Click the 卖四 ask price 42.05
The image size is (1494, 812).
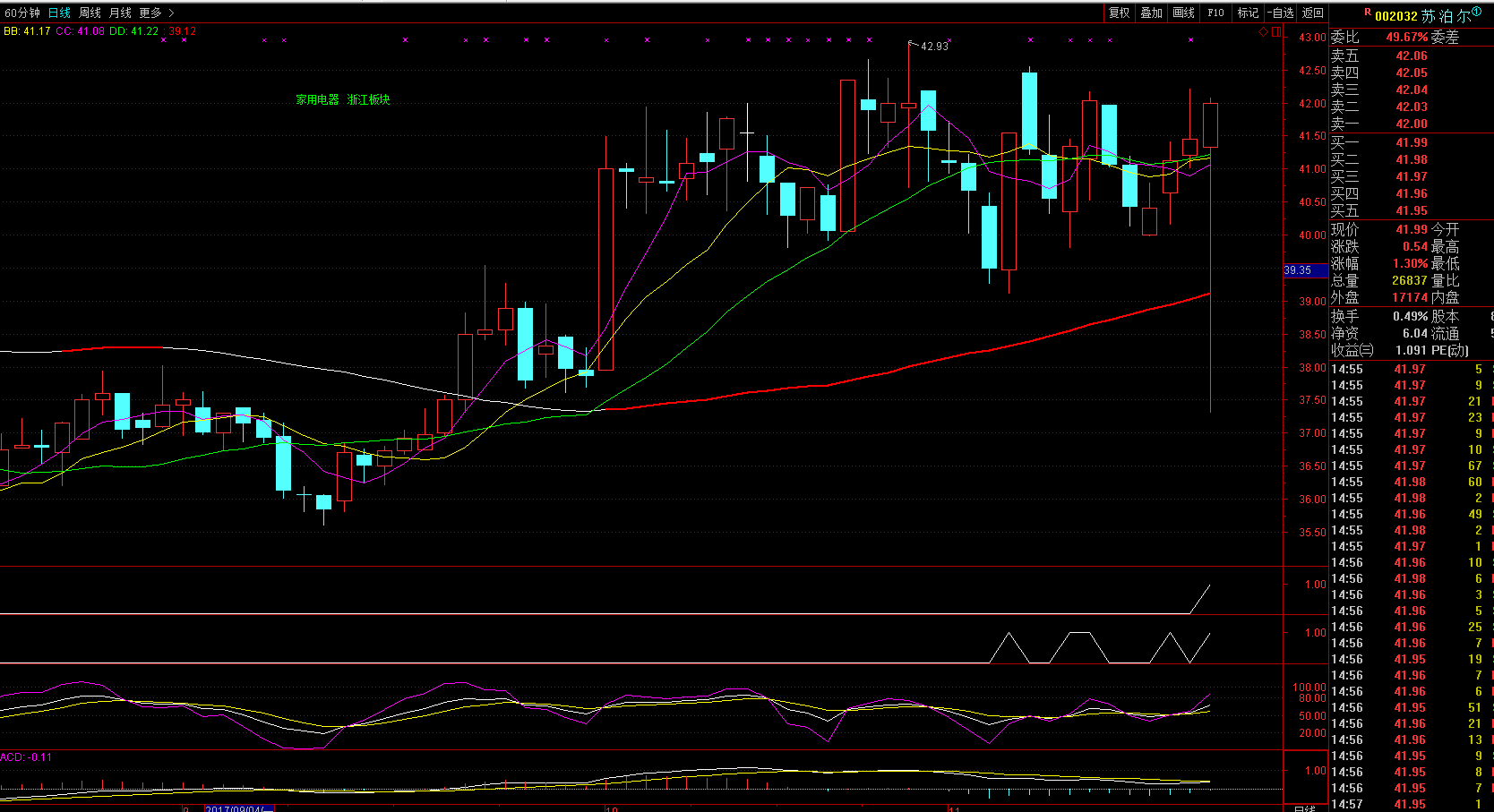point(1412,73)
